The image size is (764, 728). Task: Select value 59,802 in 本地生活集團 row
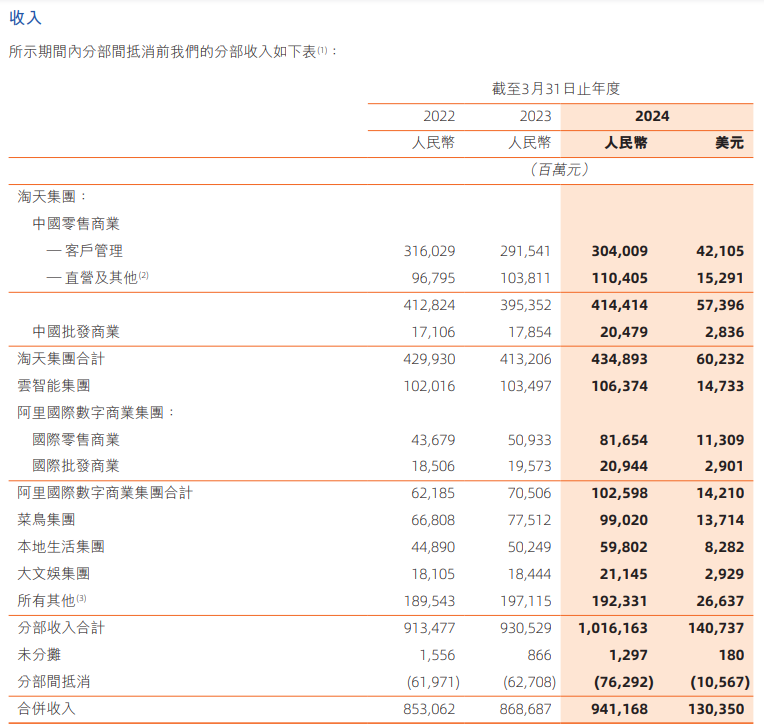[624, 547]
